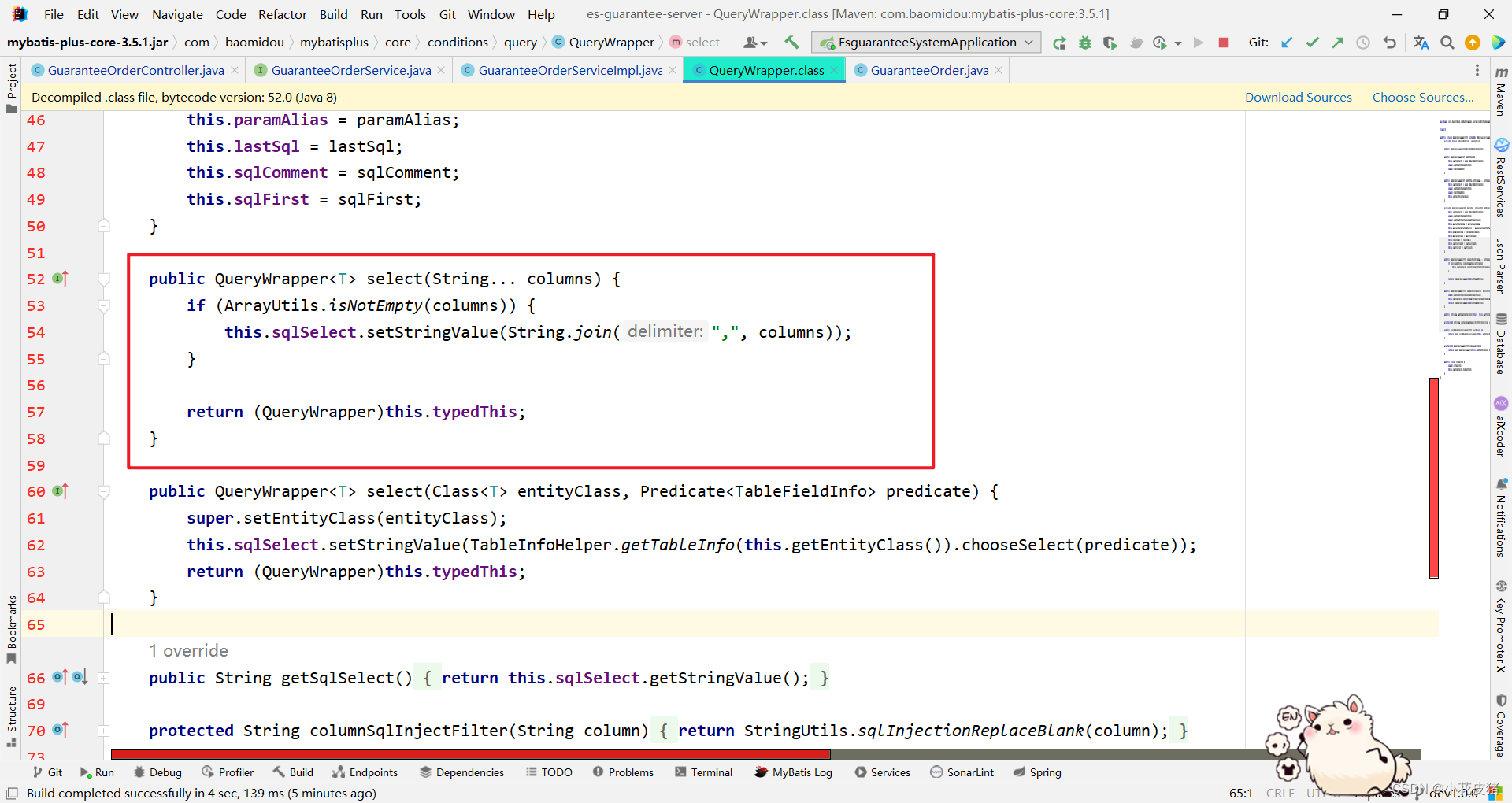The width and height of the screenshot is (1512, 803).
Task: Open the RestServices side panel
Action: tap(1501, 179)
